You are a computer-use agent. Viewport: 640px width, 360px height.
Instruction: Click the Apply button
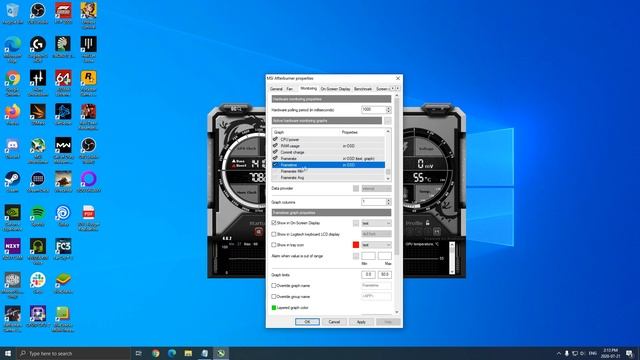(x=361, y=322)
